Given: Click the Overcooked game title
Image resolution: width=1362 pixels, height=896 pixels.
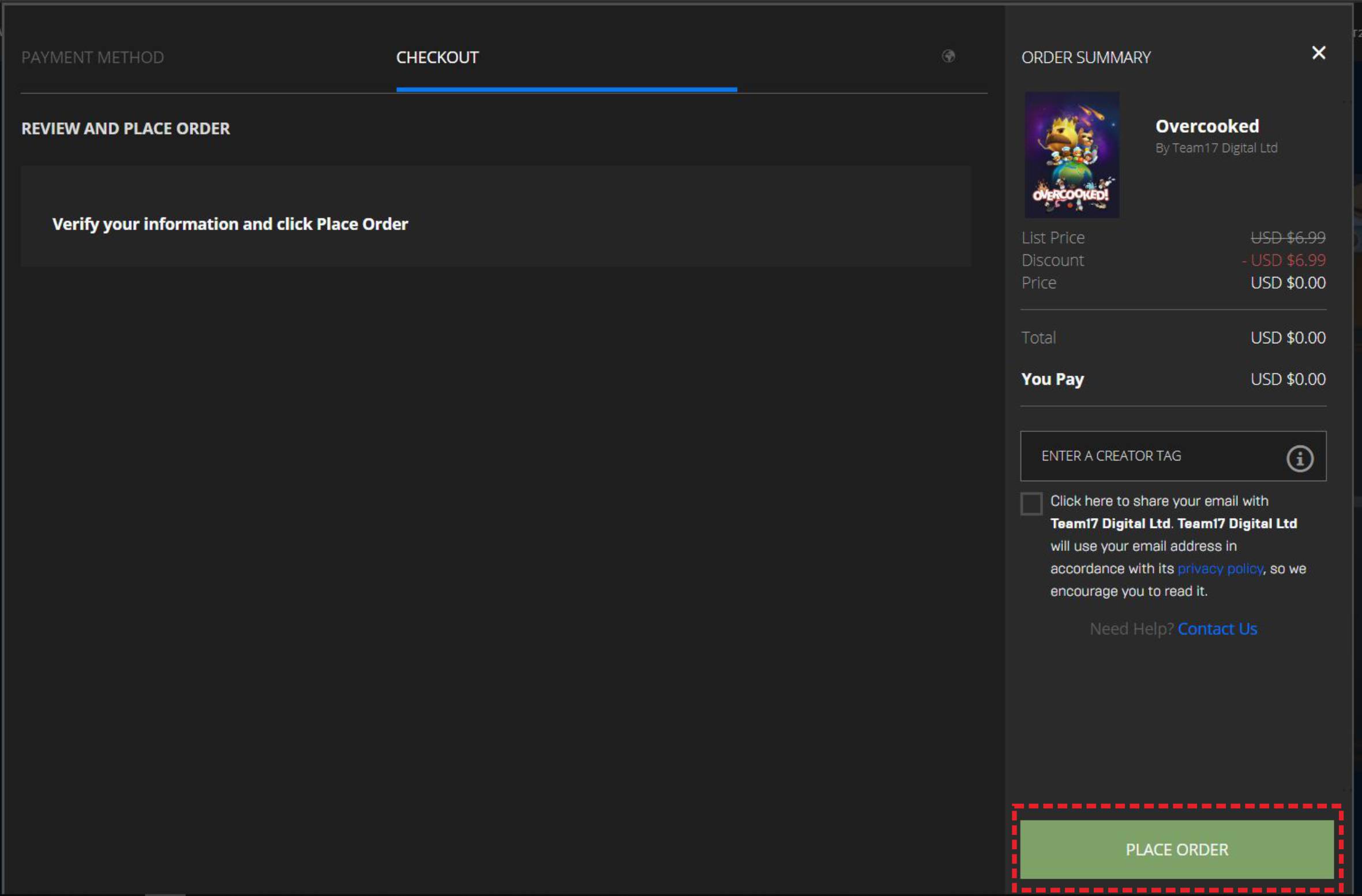Looking at the screenshot, I should tap(1207, 126).
